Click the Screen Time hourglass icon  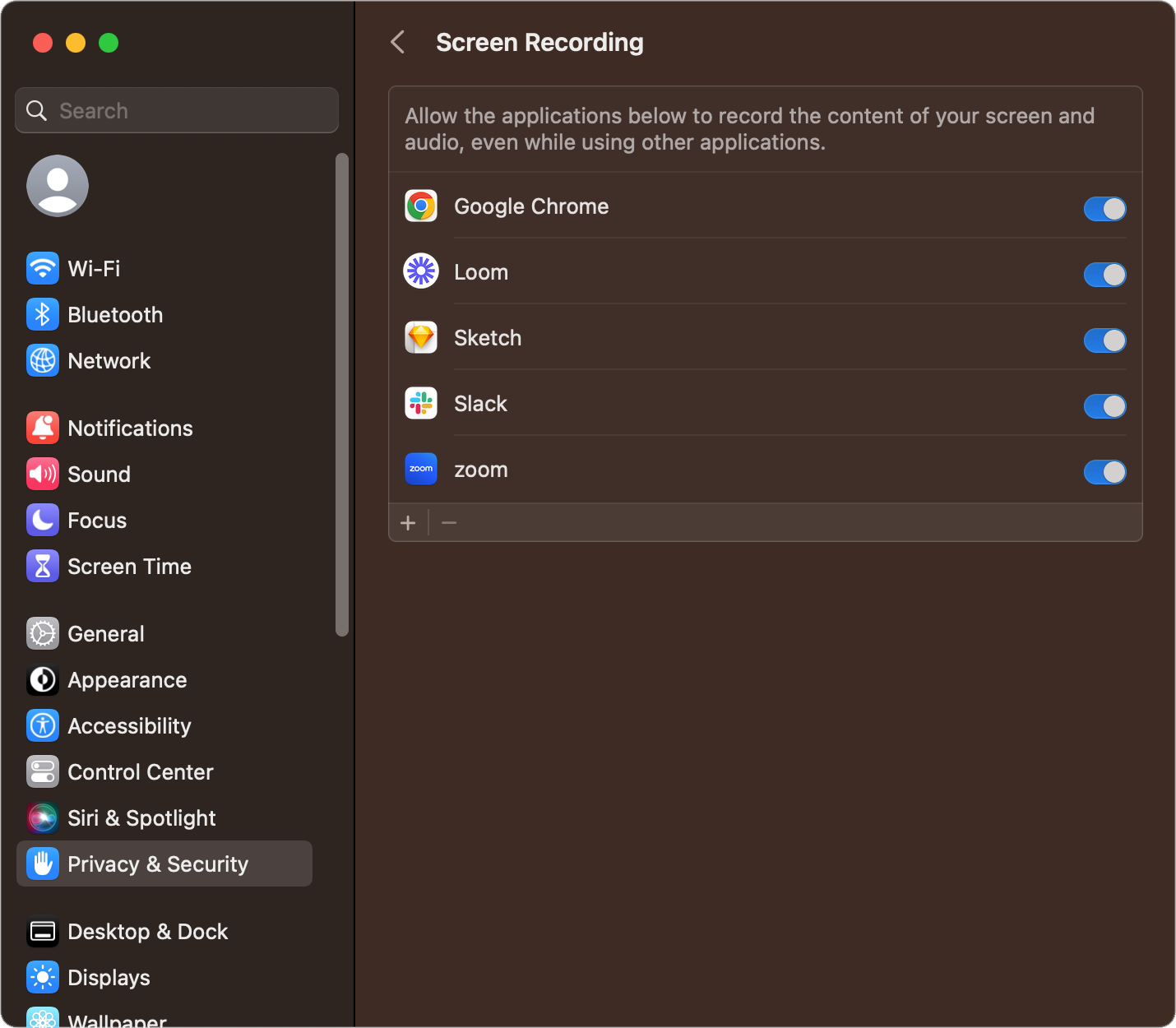(43, 566)
